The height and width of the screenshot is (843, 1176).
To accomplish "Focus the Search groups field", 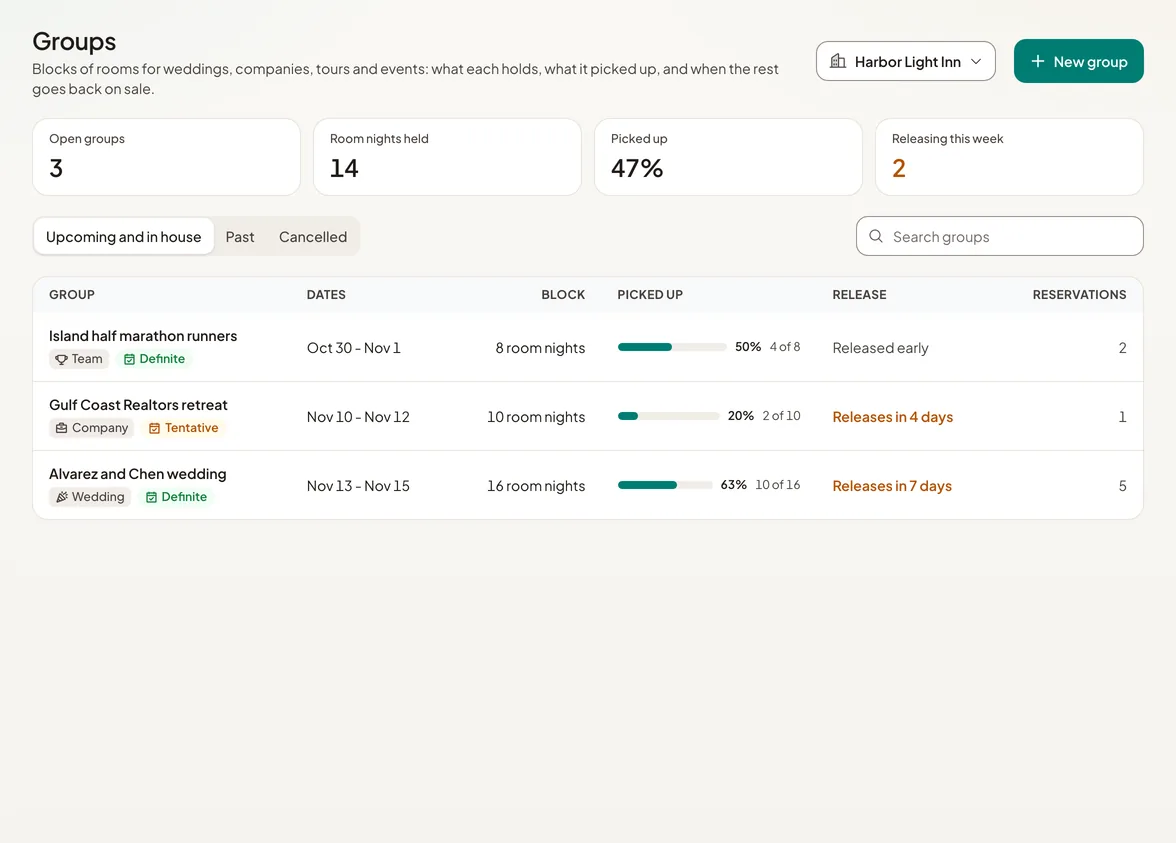I will [x=1000, y=236].
